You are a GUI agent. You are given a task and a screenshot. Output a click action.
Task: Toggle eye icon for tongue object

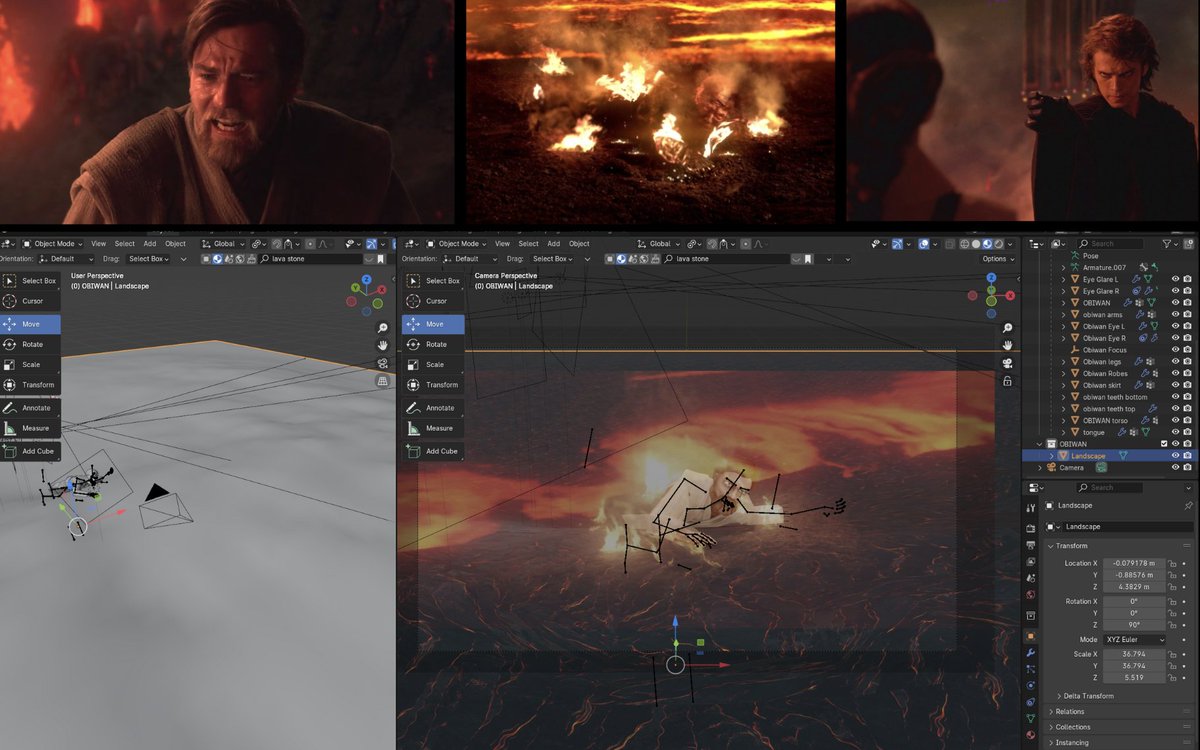pyautogui.click(x=1175, y=432)
